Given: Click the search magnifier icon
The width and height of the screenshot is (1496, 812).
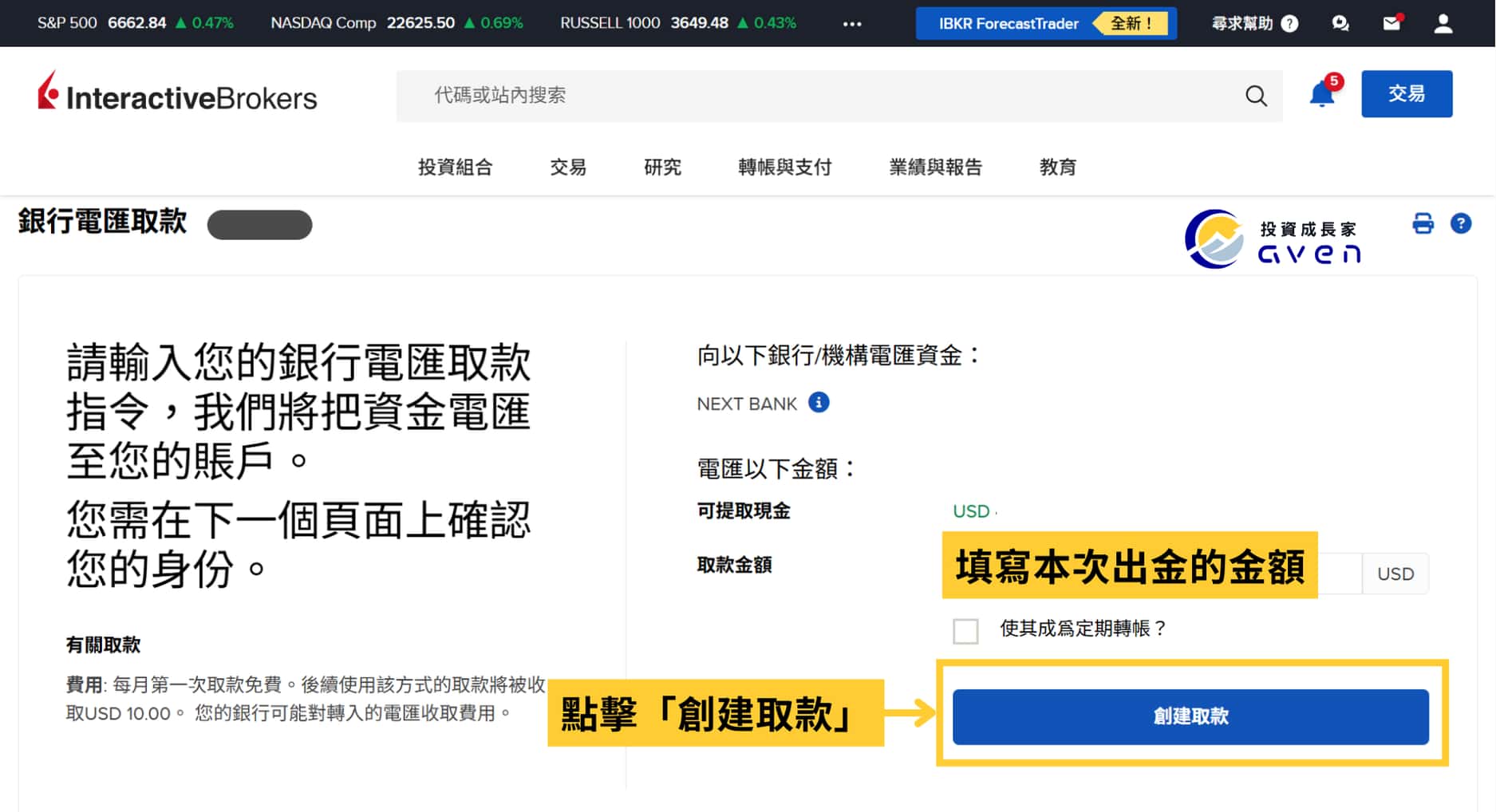Looking at the screenshot, I should tap(1256, 96).
